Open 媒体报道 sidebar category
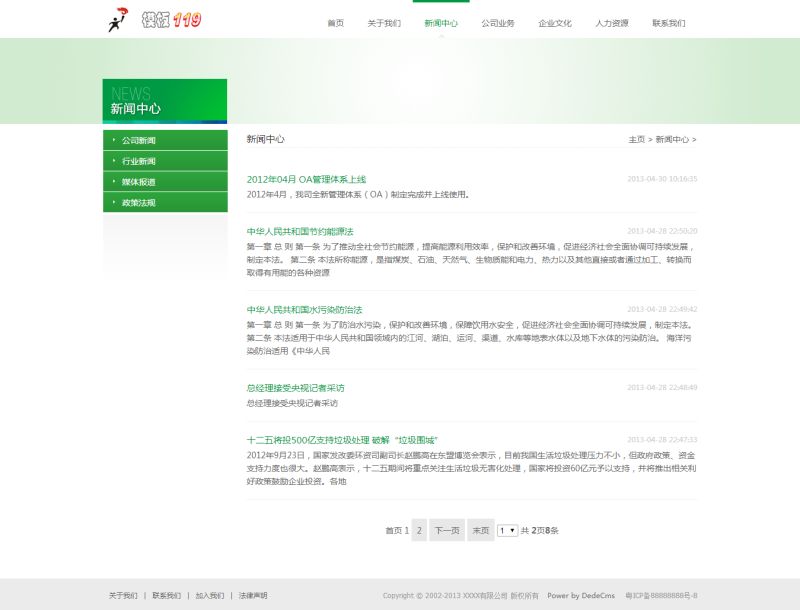Screen dimensions: 800x610 click(165, 182)
